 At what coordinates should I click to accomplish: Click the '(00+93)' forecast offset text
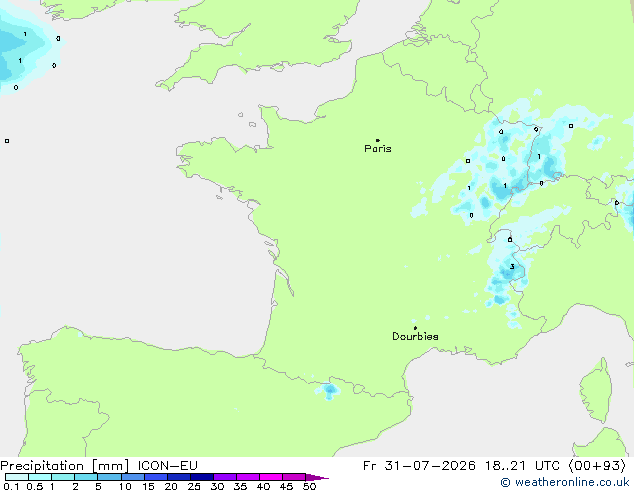click(597, 466)
